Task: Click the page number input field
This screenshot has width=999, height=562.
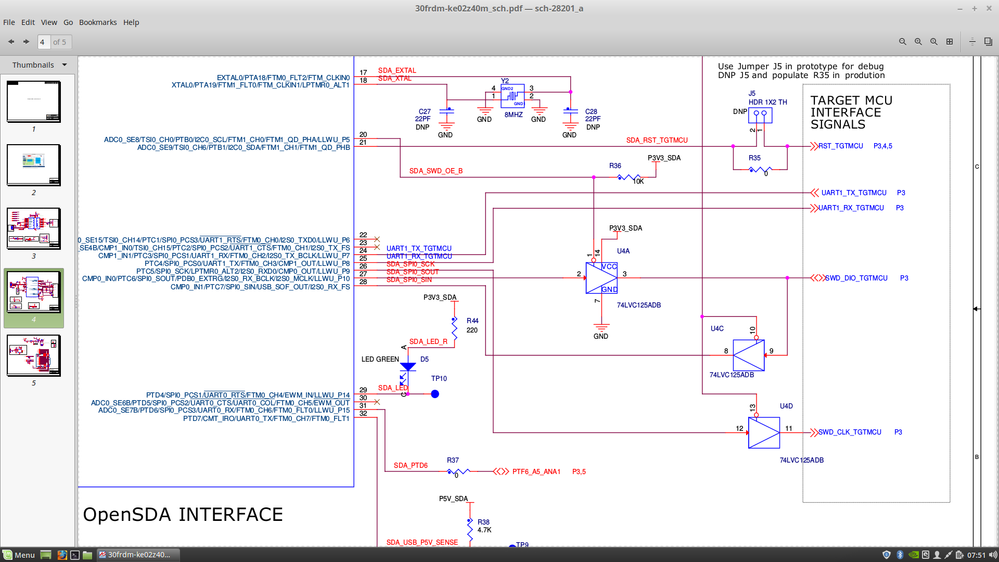Action: [x=43, y=42]
